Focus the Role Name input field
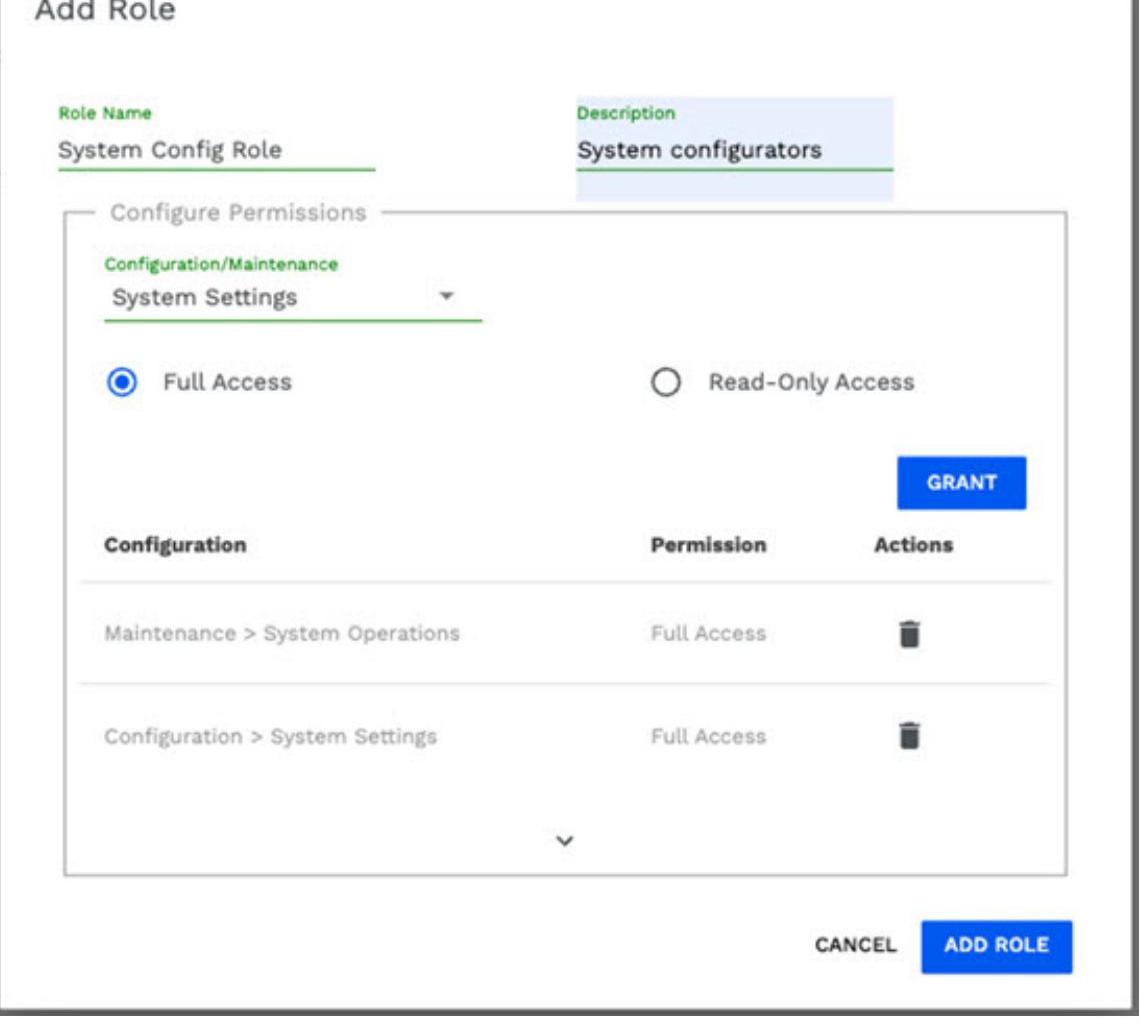Image resolution: width=1140 pixels, height=1026 pixels. 217,151
